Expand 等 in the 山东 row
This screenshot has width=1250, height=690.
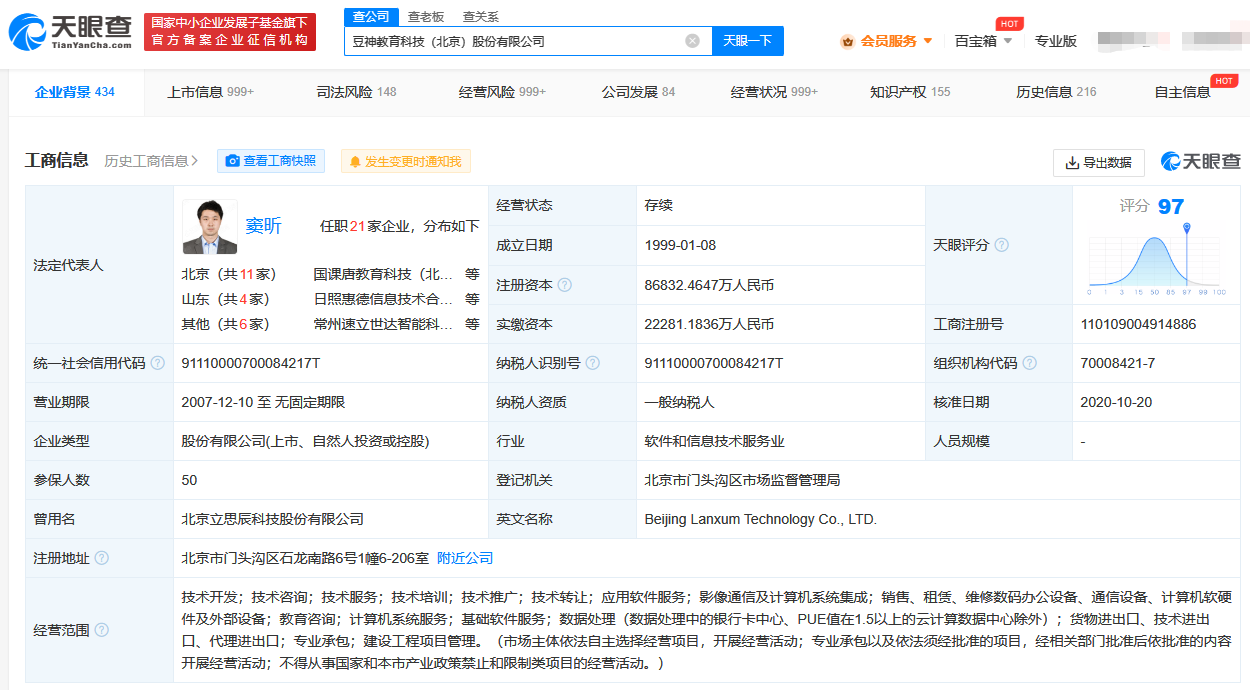tap(472, 299)
